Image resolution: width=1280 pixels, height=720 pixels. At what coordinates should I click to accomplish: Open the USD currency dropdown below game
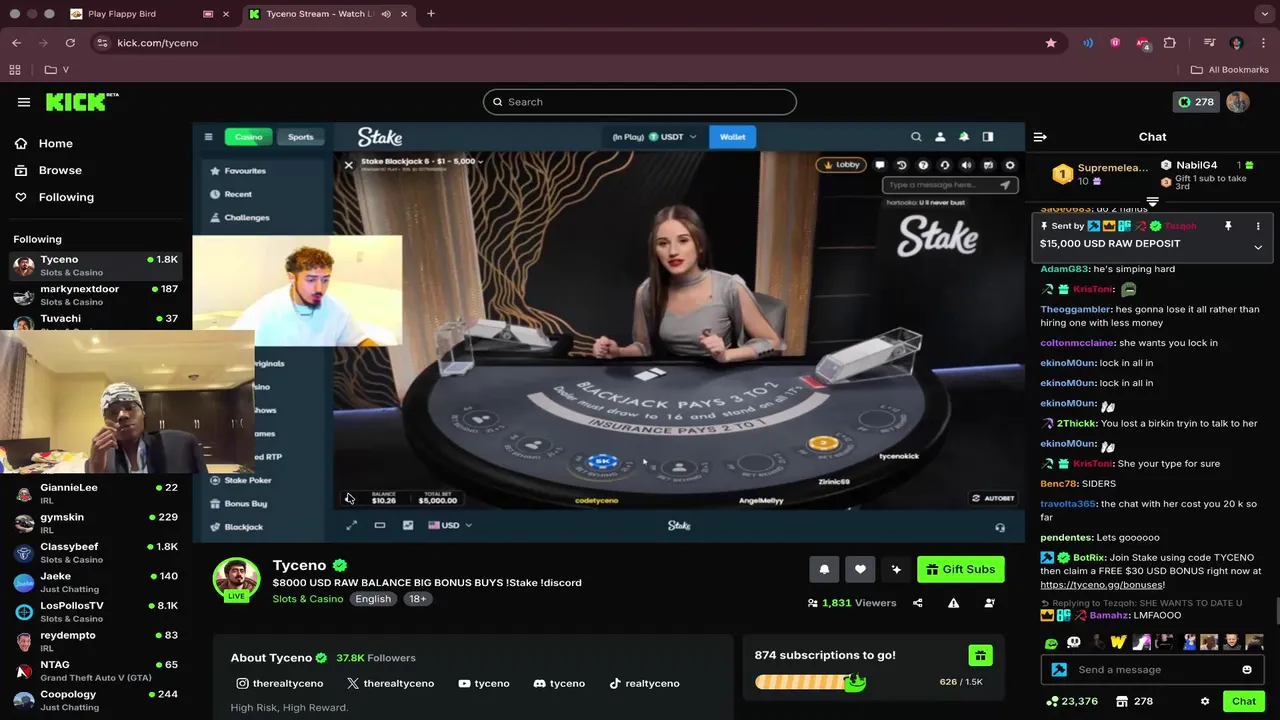[450, 525]
